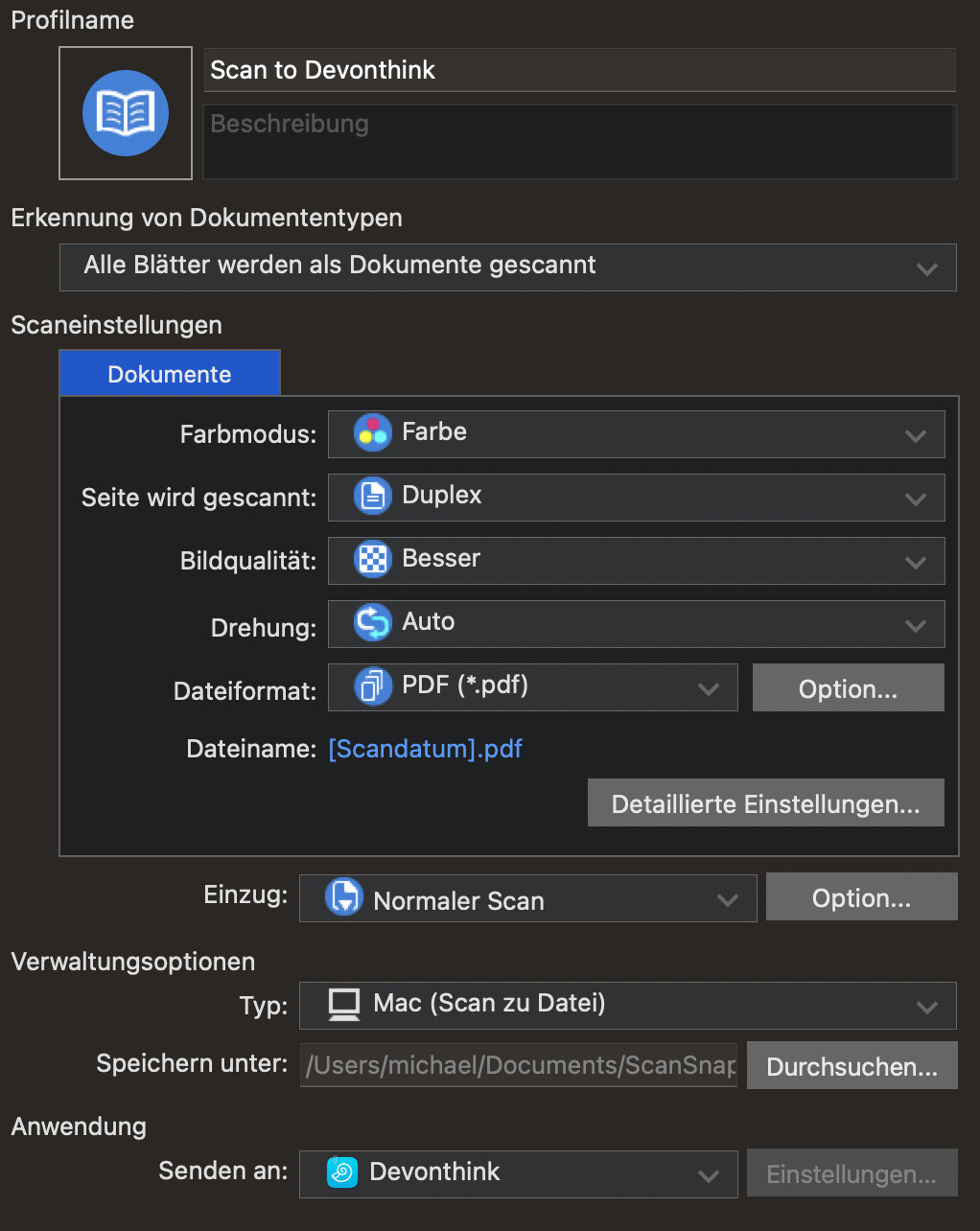Click the Durchsuchen button
Image resolution: width=980 pixels, height=1231 pixels.
[852, 1066]
